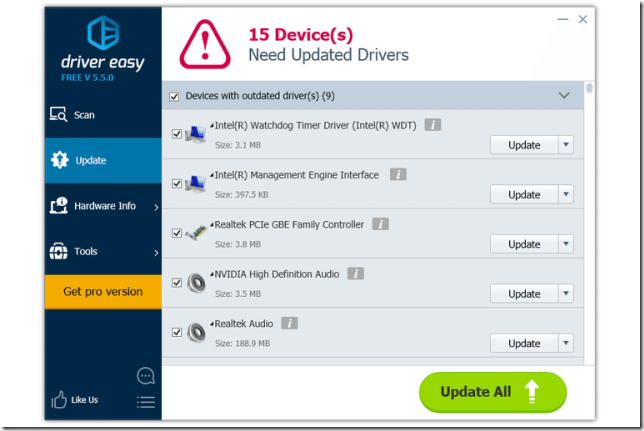
Task: Show info for NVIDIA High Definition Audio
Action: (356, 274)
